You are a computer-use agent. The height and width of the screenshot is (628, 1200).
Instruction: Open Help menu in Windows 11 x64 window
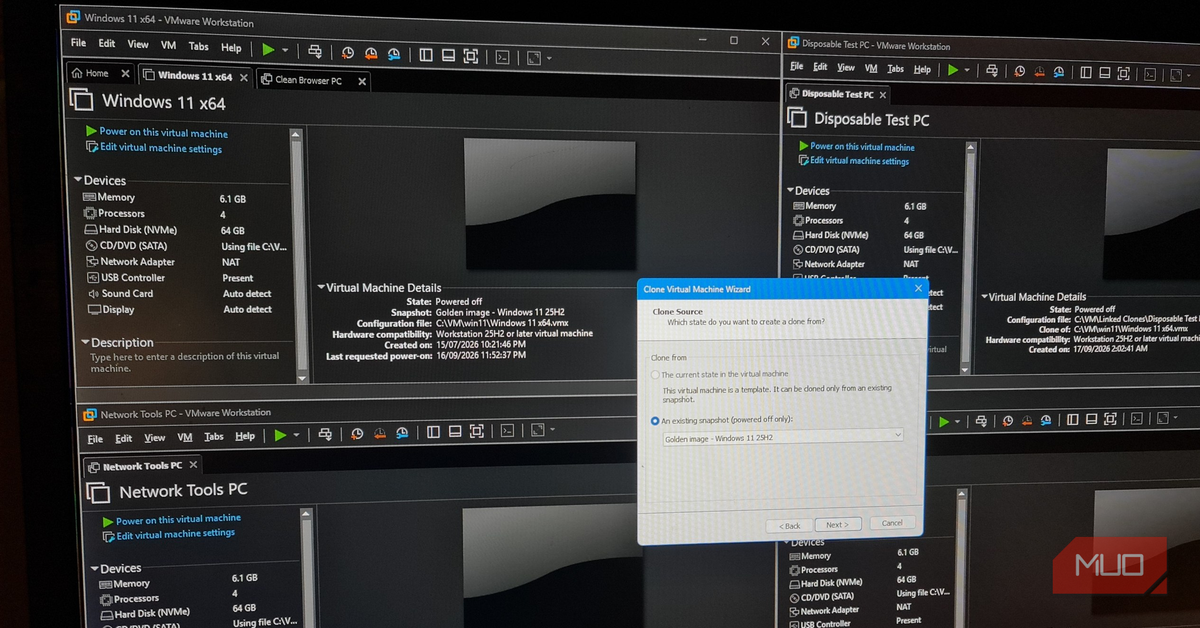231,47
